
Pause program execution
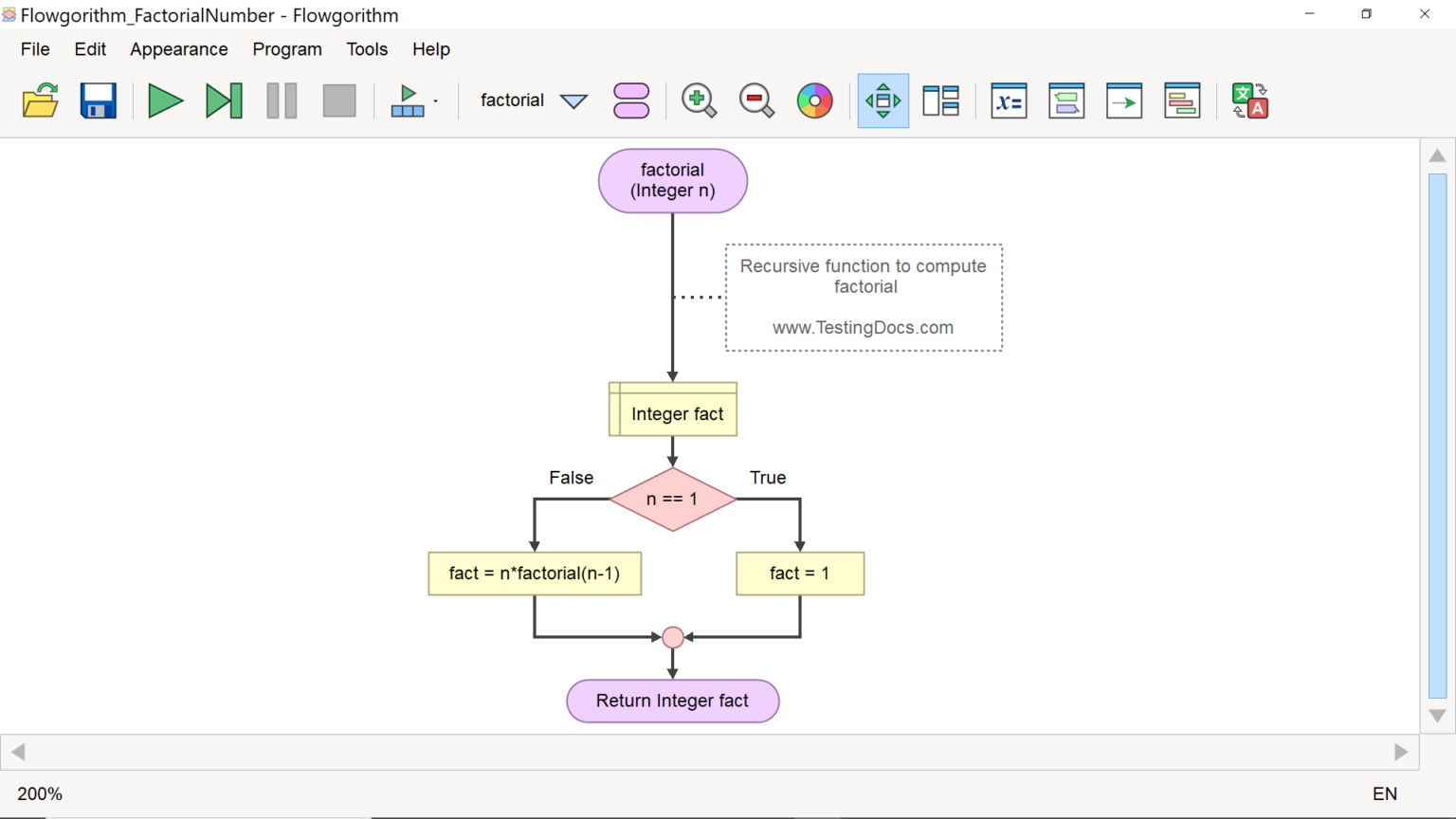point(282,100)
